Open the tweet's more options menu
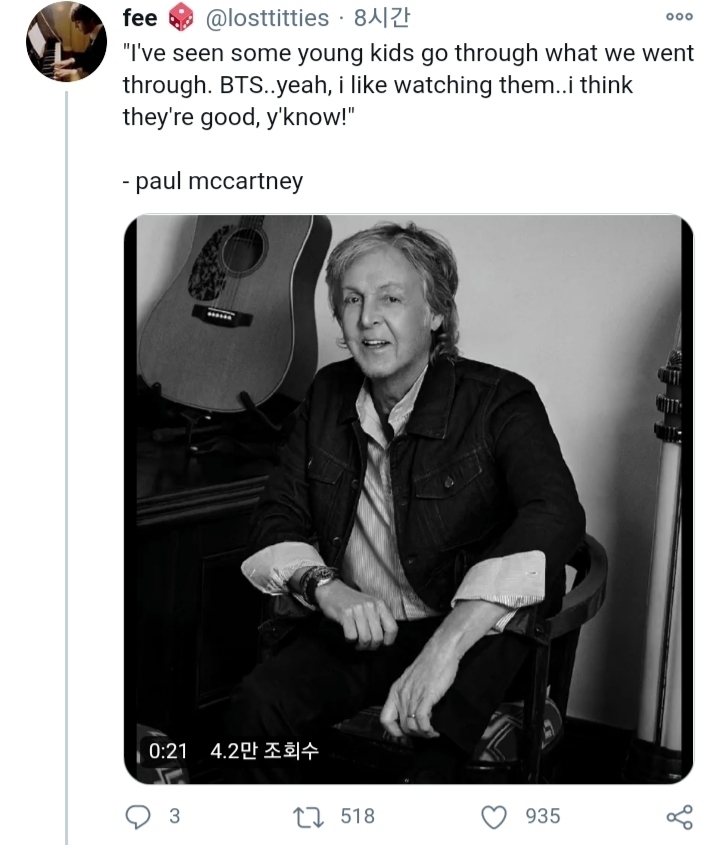The width and height of the screenshot is (720, 845). (678, 18)
